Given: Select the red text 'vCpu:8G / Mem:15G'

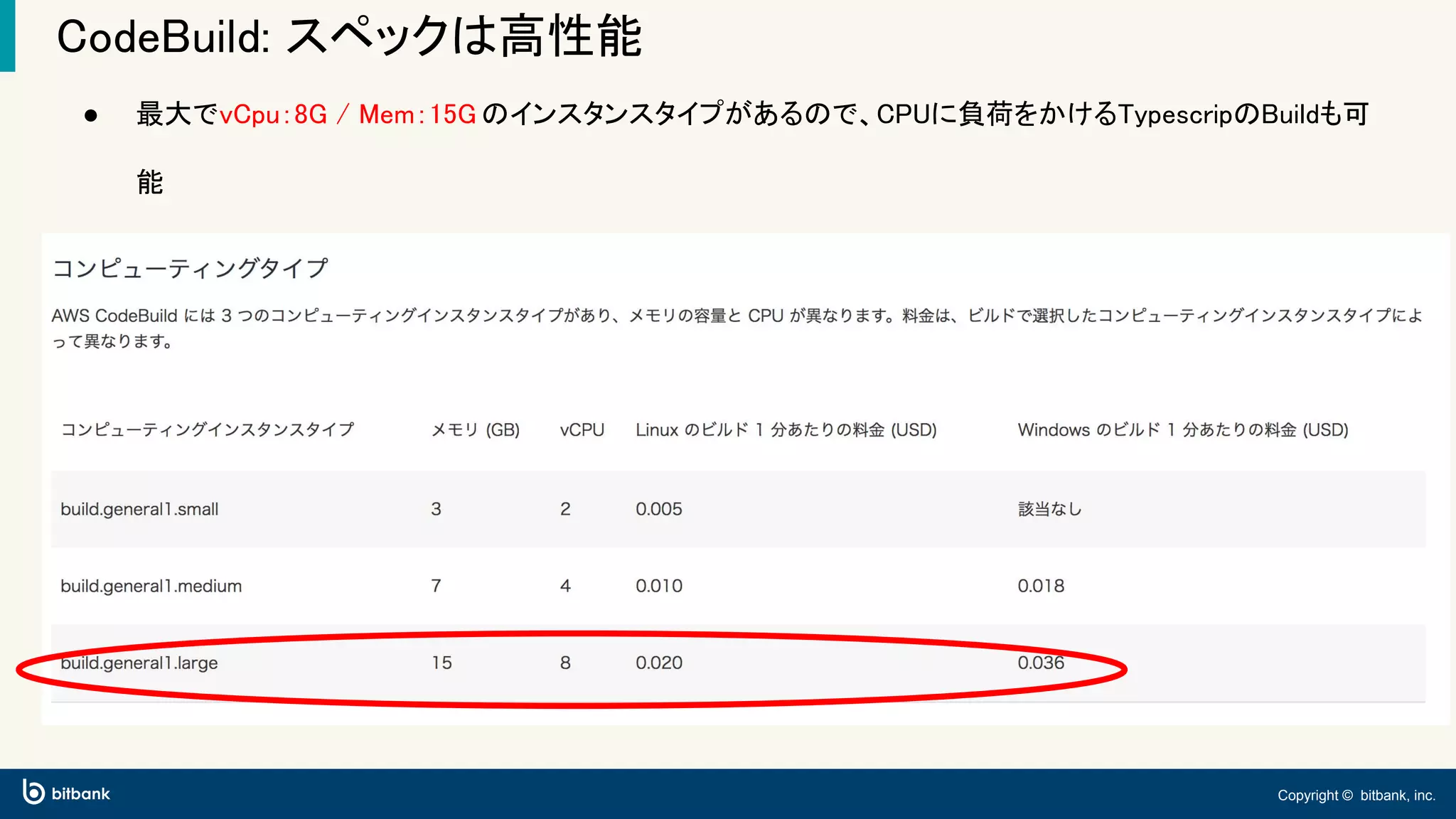Looking at the screenshot, I should click(348, 114).
